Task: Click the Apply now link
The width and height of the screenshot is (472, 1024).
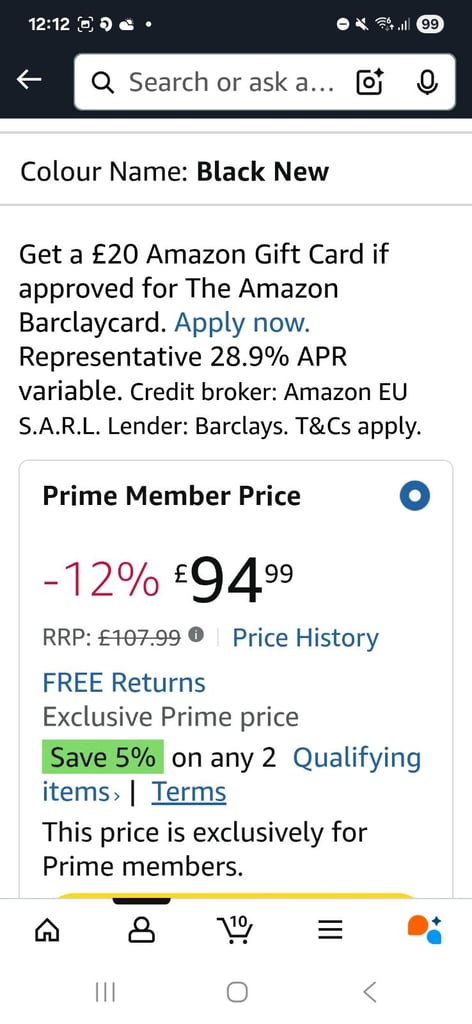Action: click(242, 323)
